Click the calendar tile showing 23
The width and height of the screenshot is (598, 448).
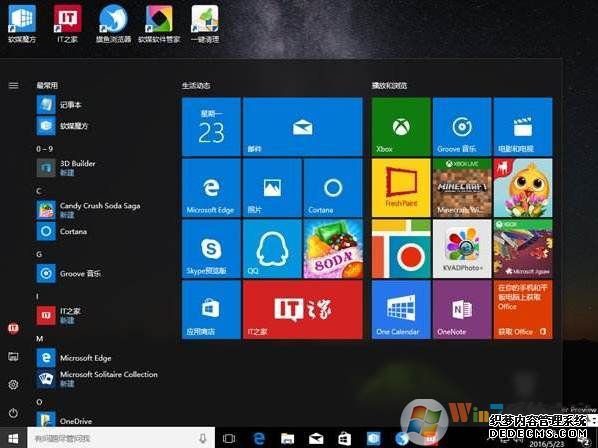(x=211, y=127)
